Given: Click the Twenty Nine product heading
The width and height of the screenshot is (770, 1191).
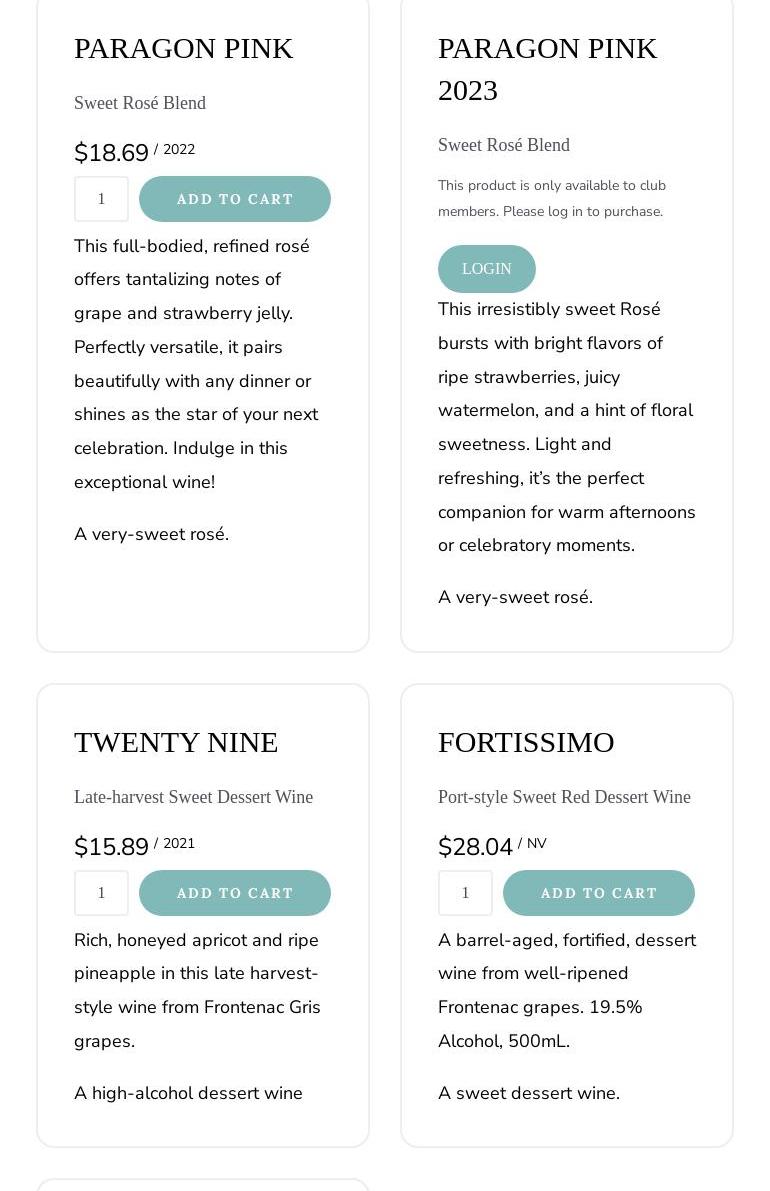Looking at the screenshot, I should 176,742.
